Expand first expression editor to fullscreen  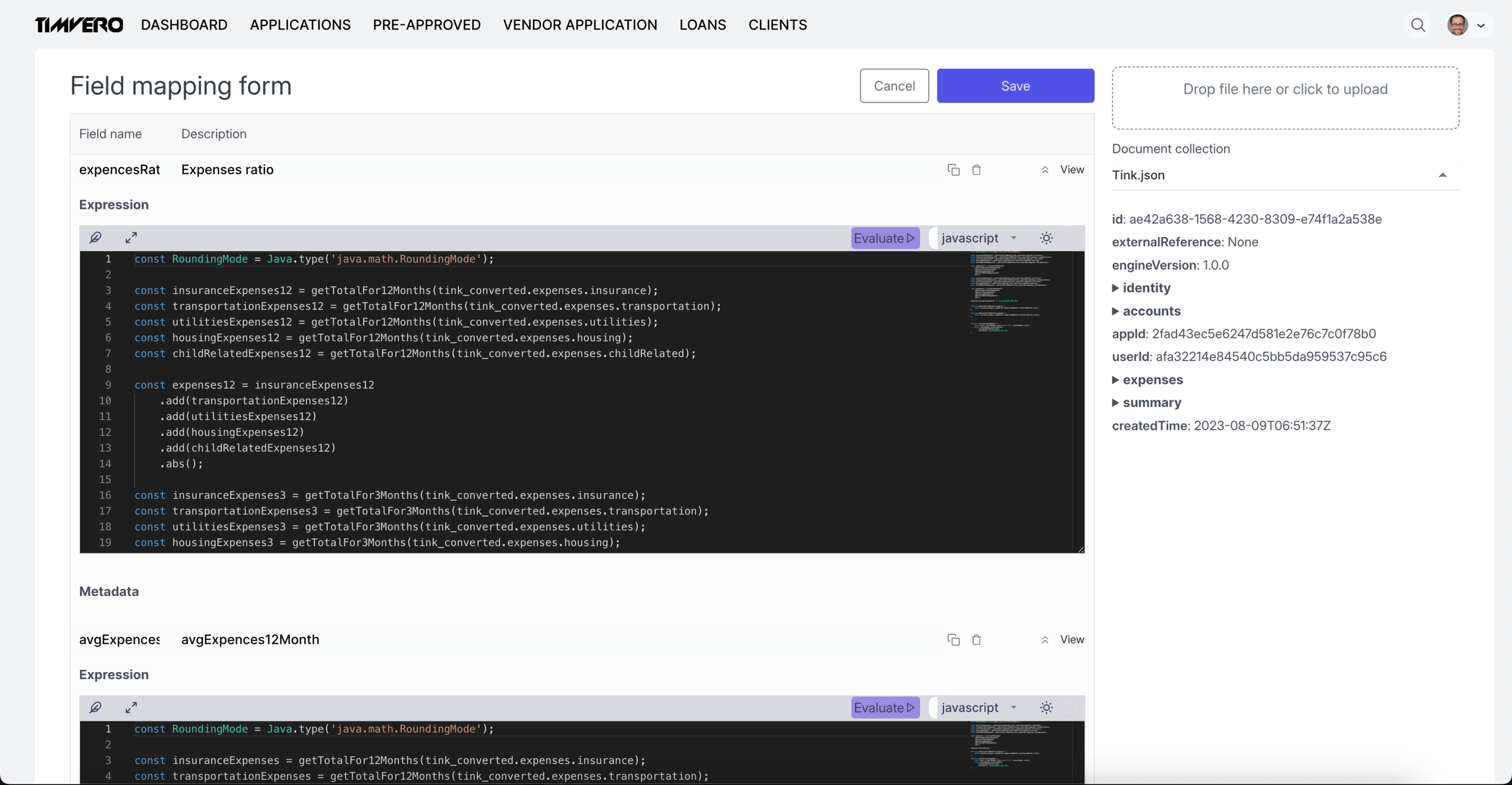click(x=131, y=238)
